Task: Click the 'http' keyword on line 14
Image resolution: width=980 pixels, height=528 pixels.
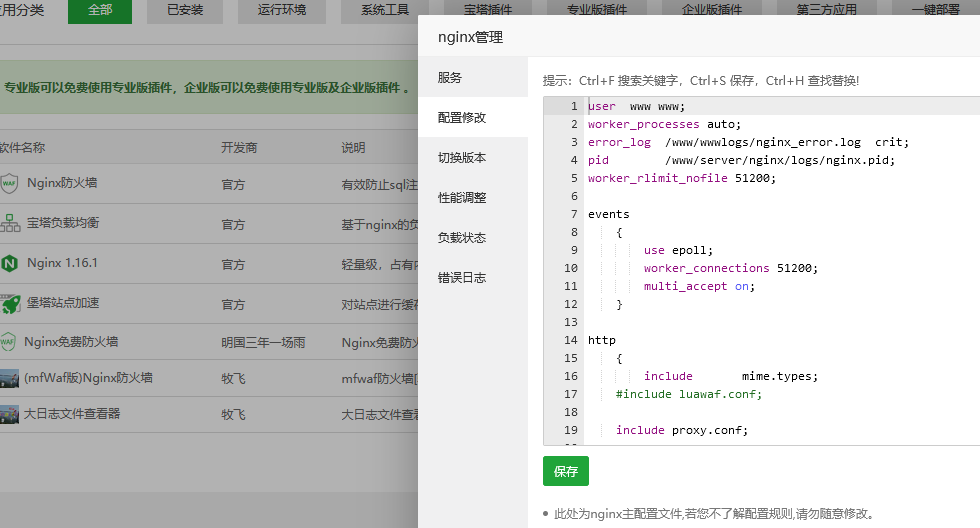Action: (x=602, y=341)
